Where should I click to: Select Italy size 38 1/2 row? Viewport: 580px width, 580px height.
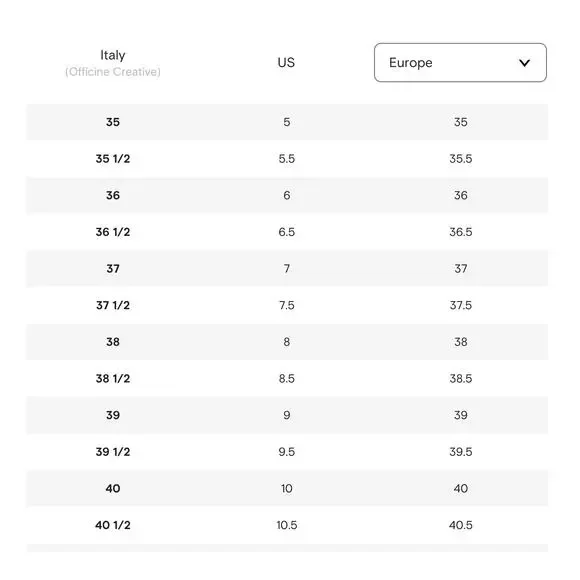point(287,378)
